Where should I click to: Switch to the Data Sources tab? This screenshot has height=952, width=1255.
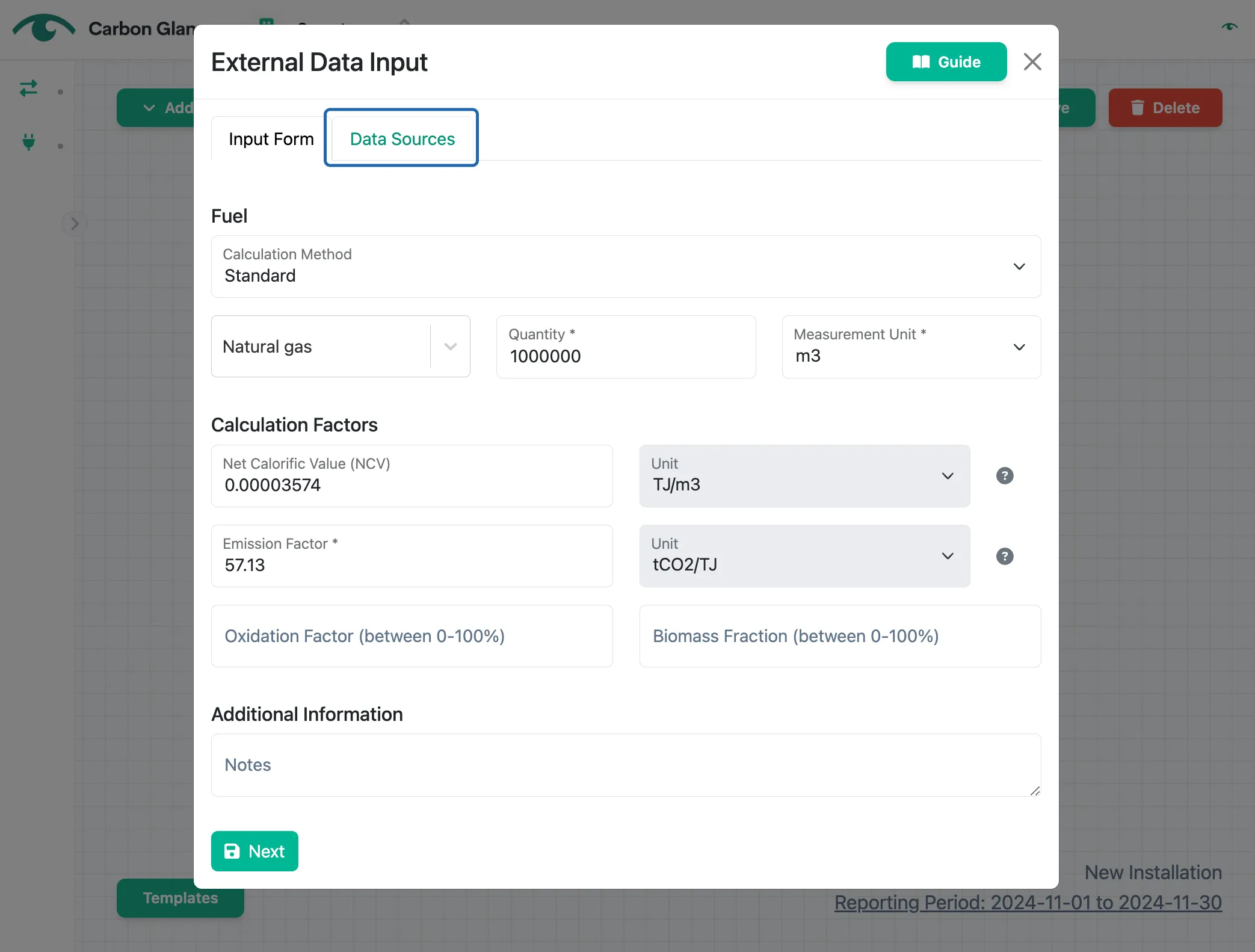[x=402, y=139]
